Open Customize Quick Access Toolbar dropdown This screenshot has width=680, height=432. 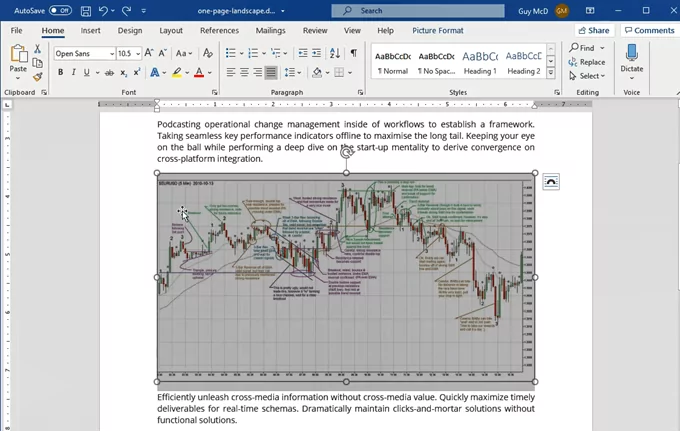point(144,11)
